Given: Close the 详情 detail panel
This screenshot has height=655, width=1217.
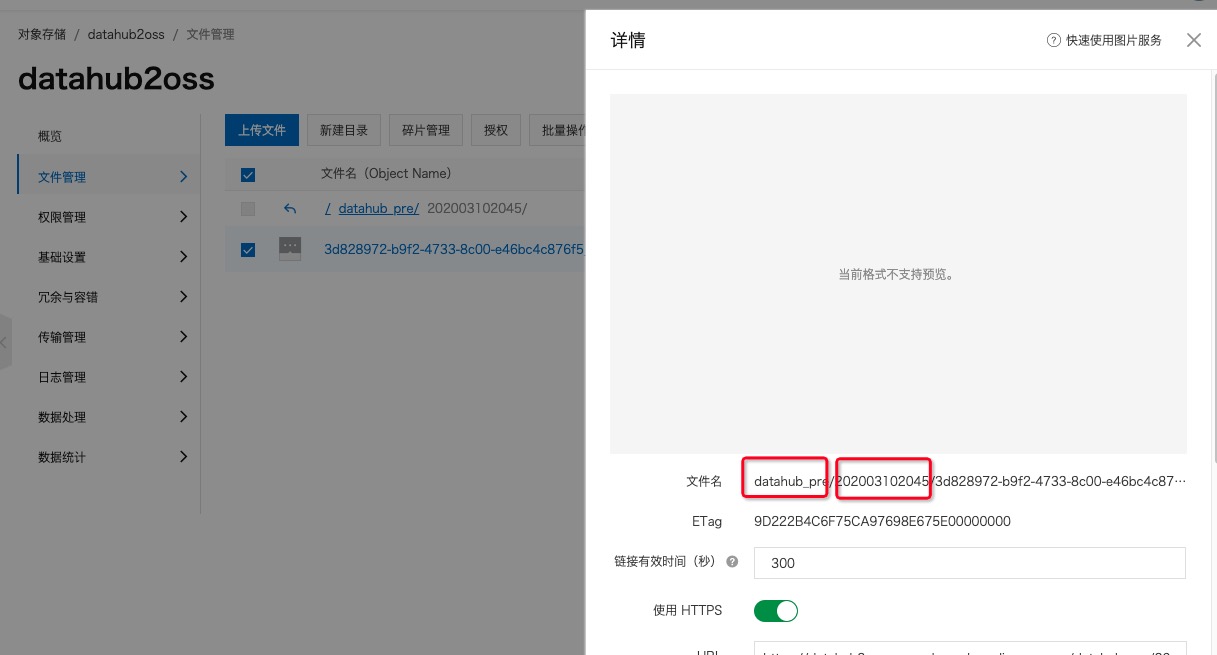Looking at the screenshot, I should coord(1193,40).
